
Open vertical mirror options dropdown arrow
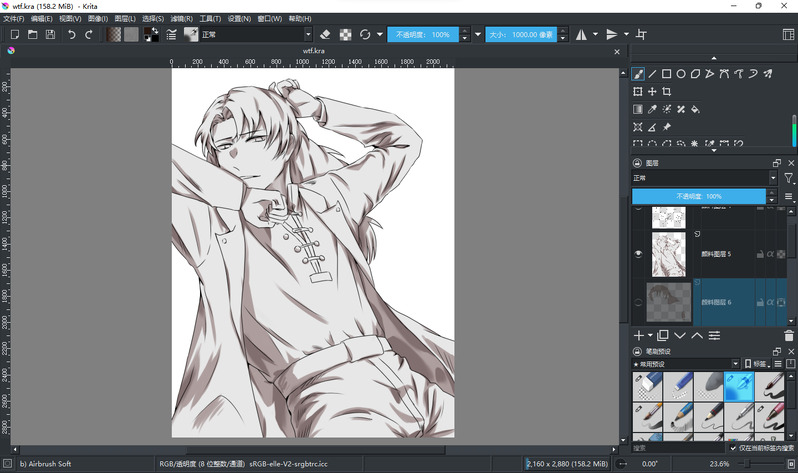[x=626, y=35]
